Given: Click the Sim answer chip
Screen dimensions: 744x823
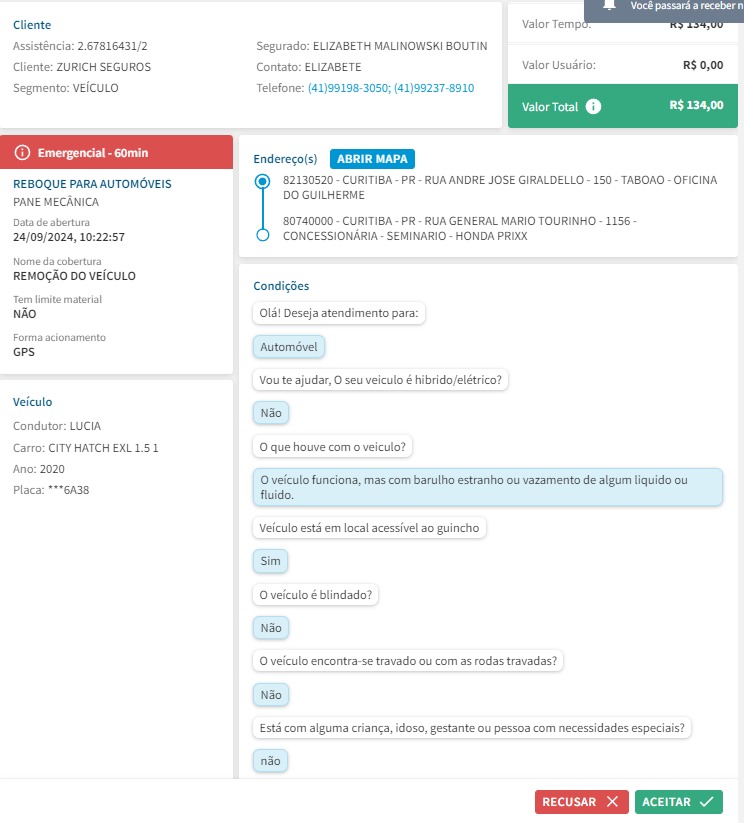Looking at the screenshot, I should click(x=270, y=561).
